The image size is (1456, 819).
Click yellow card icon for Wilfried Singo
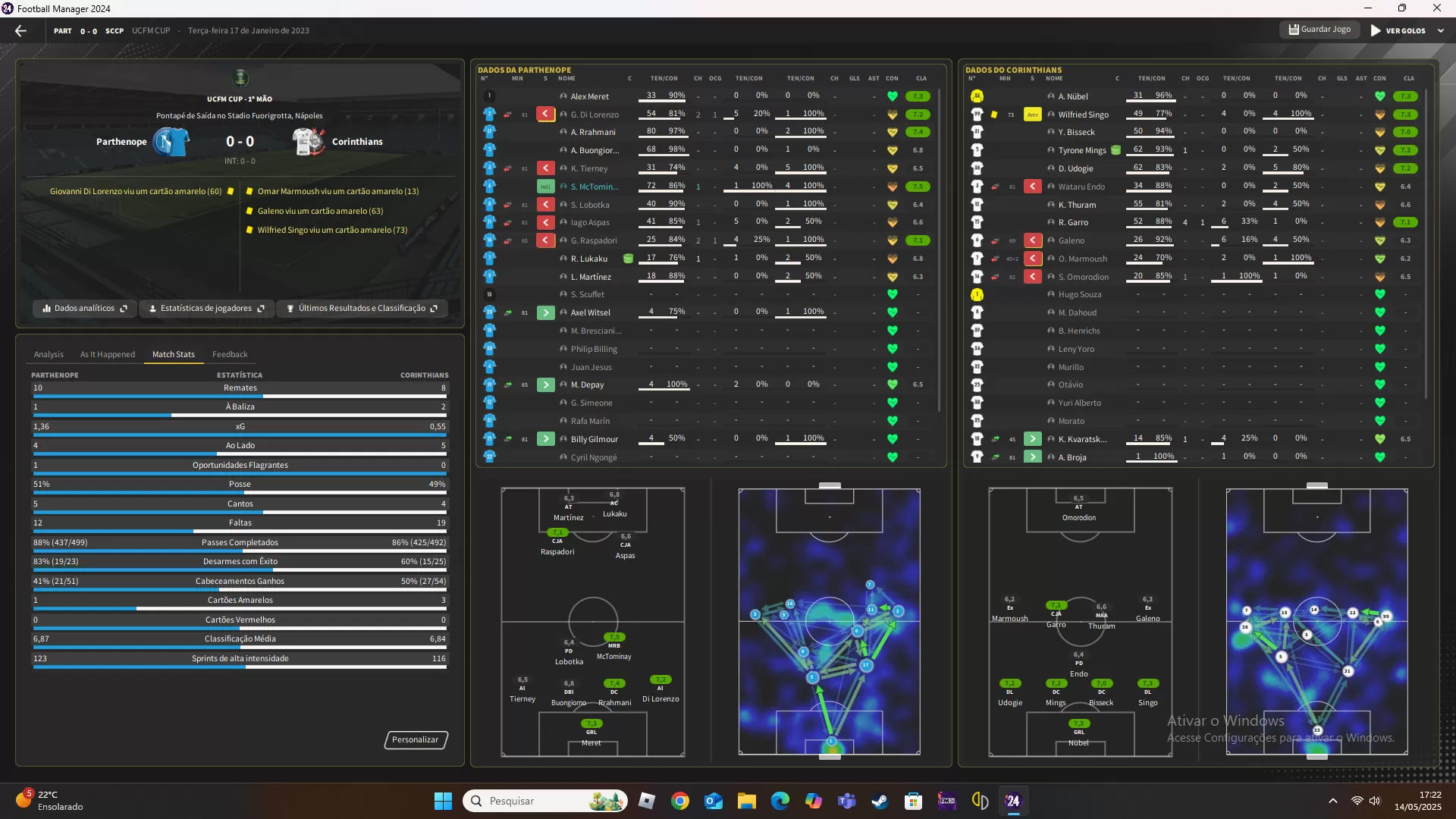[994, 115]
